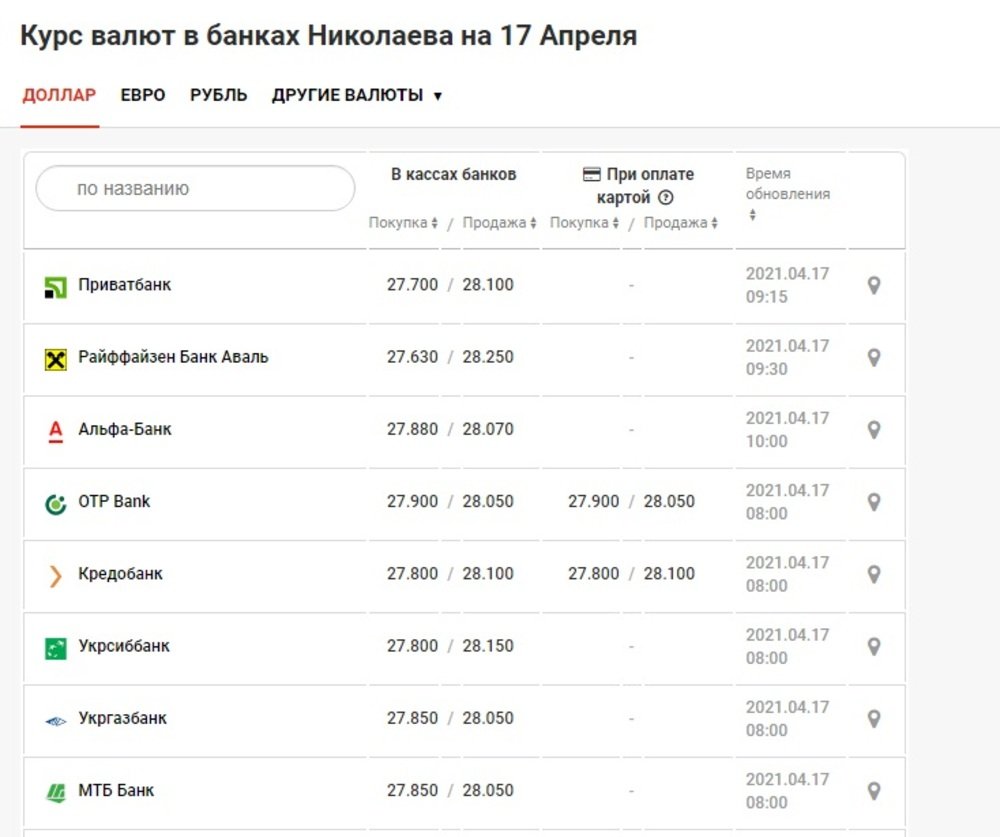The height and width of the screenshot is (837, 1000).
Task: Show Укрсиббанк branch location pin
Action: pos(873,647)
